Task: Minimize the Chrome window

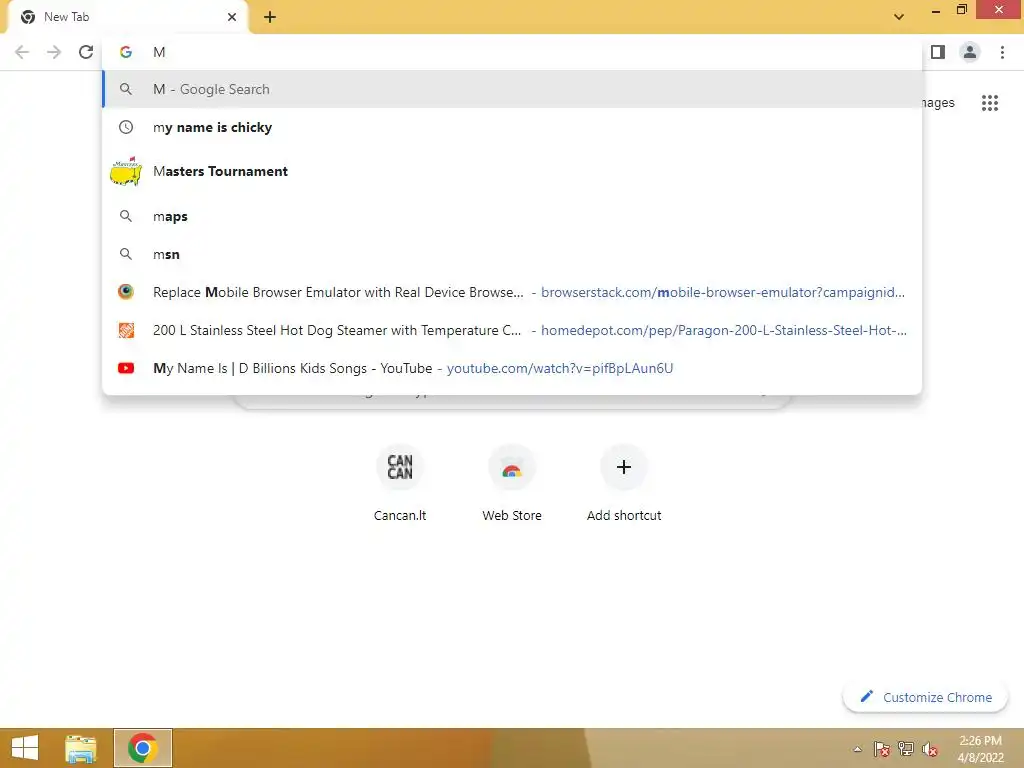Action: click(936, 11)
